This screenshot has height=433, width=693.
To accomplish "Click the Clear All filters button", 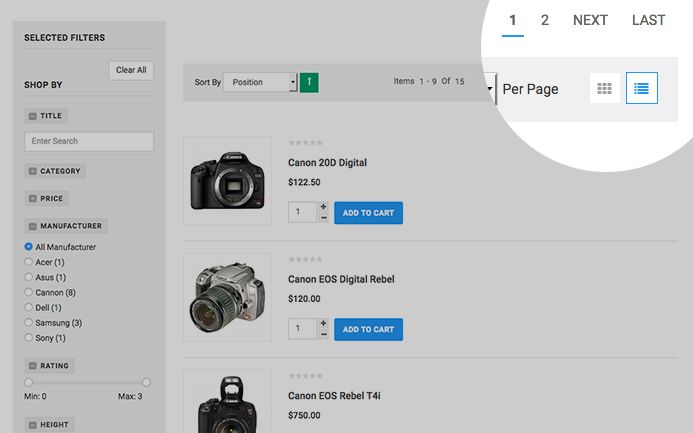I will pos(131,70).
